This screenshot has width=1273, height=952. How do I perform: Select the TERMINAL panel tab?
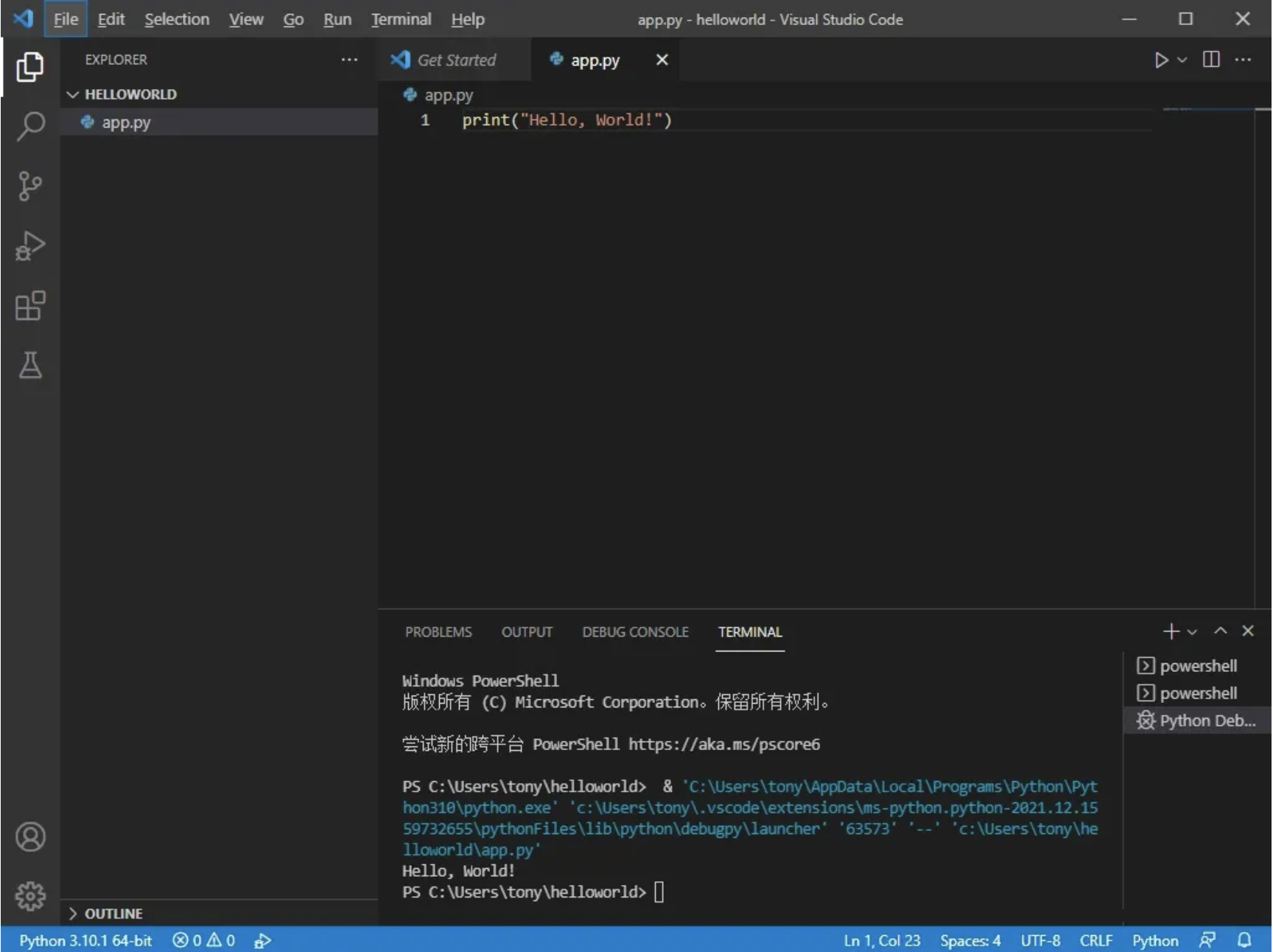pyautogui.click(x=750, y=632)
